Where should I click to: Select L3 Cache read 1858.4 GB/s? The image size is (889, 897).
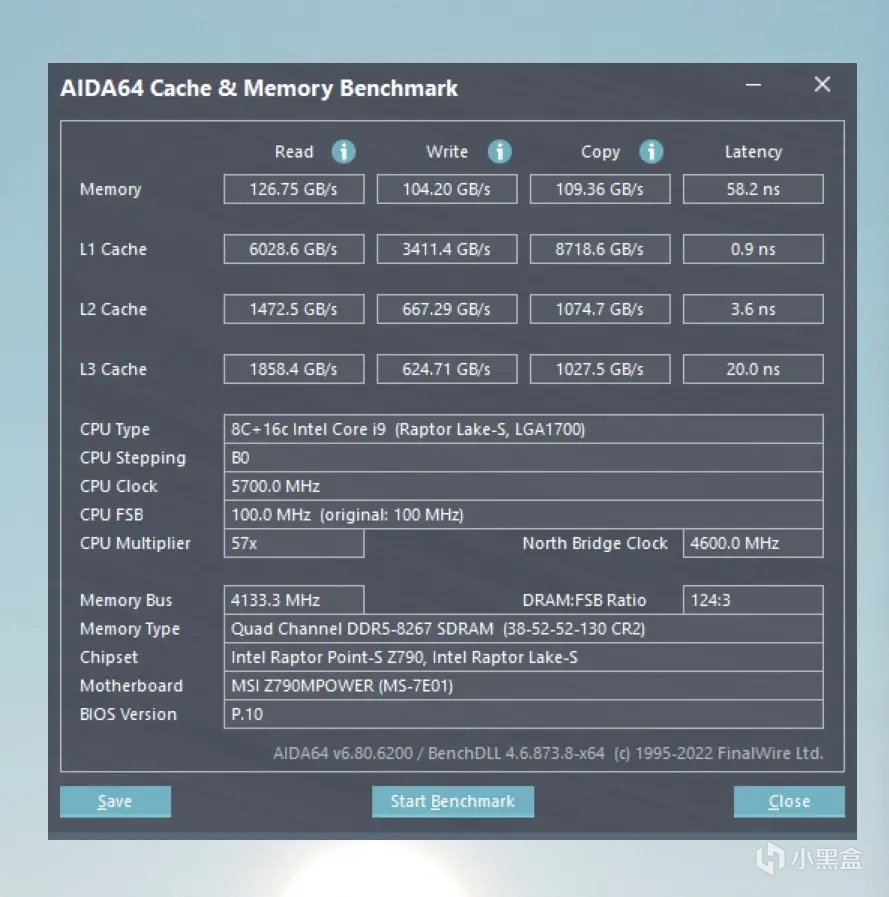tap(293, 369)
